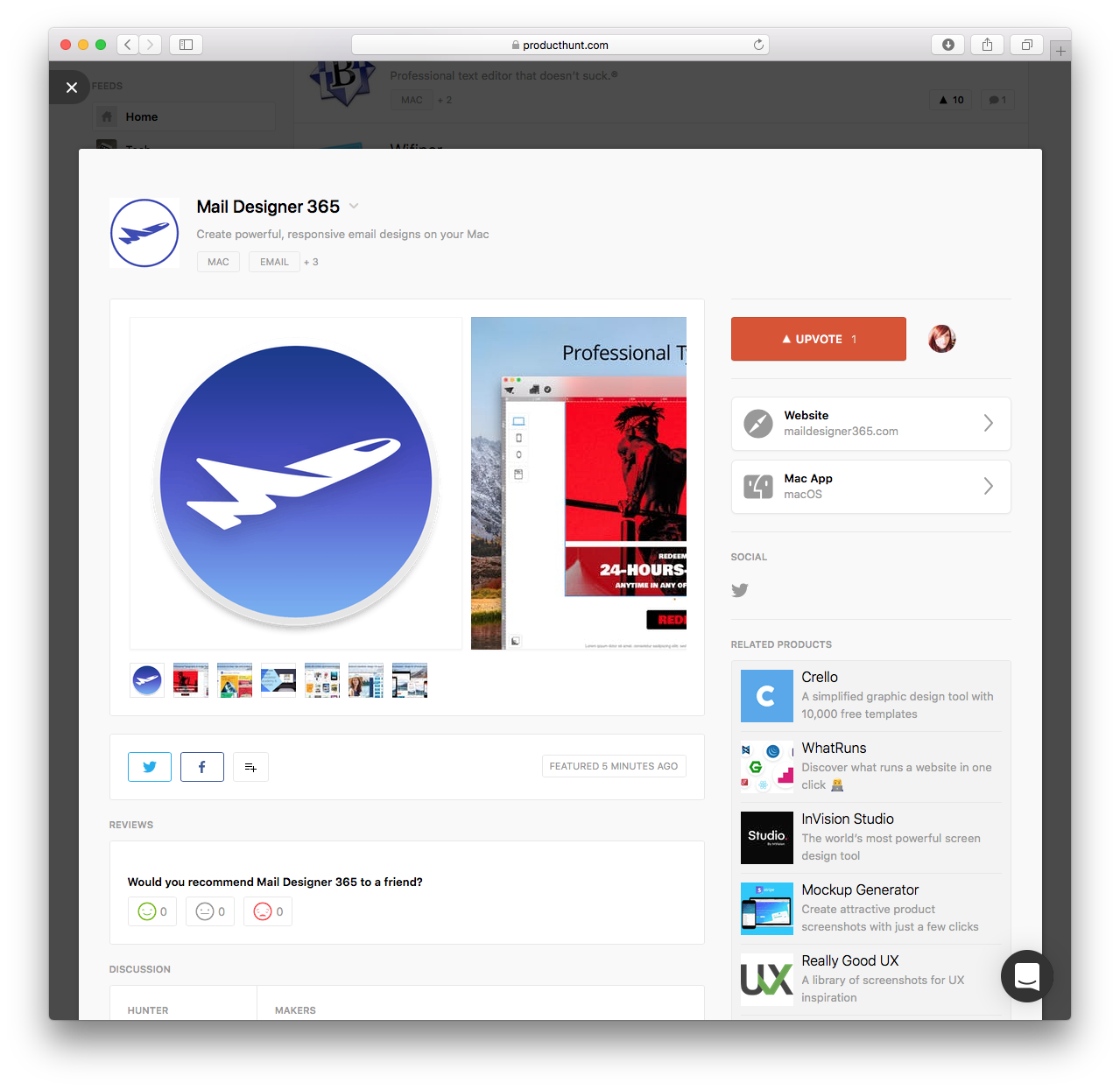Share on Twitter using the bird button
1120x1090 pixels.
[x=150, y=767]
